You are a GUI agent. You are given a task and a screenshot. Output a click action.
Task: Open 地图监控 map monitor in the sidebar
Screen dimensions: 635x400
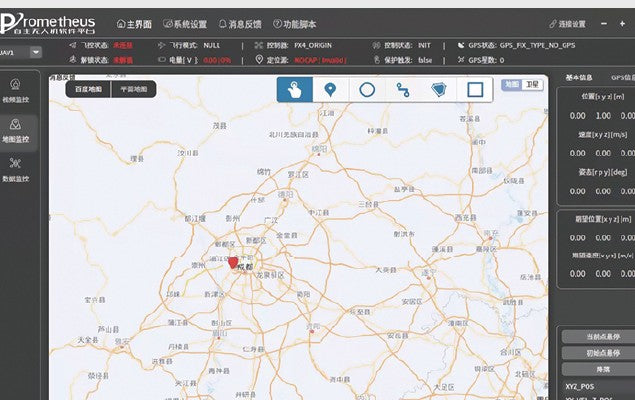coord(15,131)
